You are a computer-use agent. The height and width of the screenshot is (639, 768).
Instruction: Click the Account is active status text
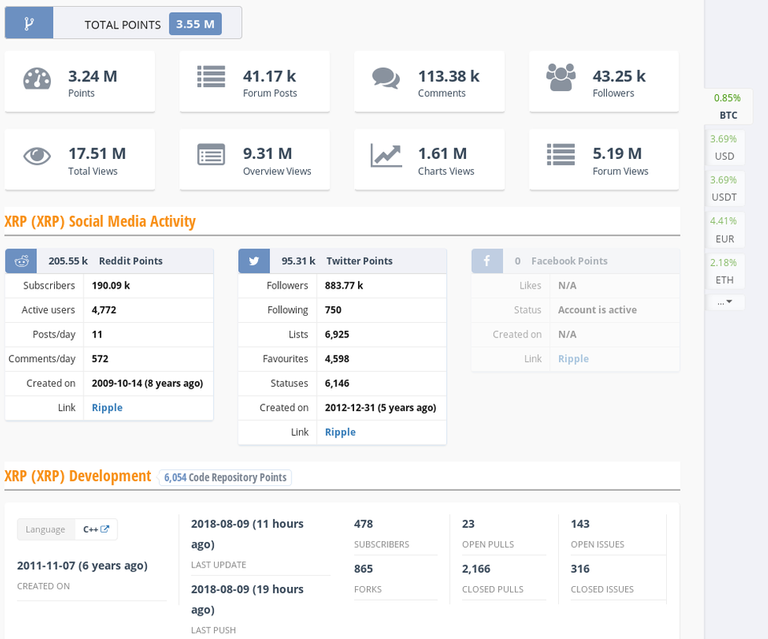[x=598, y=310]
